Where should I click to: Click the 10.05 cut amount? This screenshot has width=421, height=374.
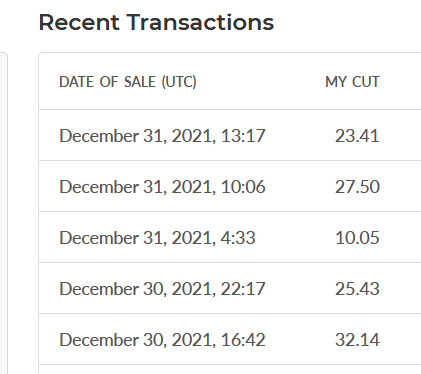point(357,238)
